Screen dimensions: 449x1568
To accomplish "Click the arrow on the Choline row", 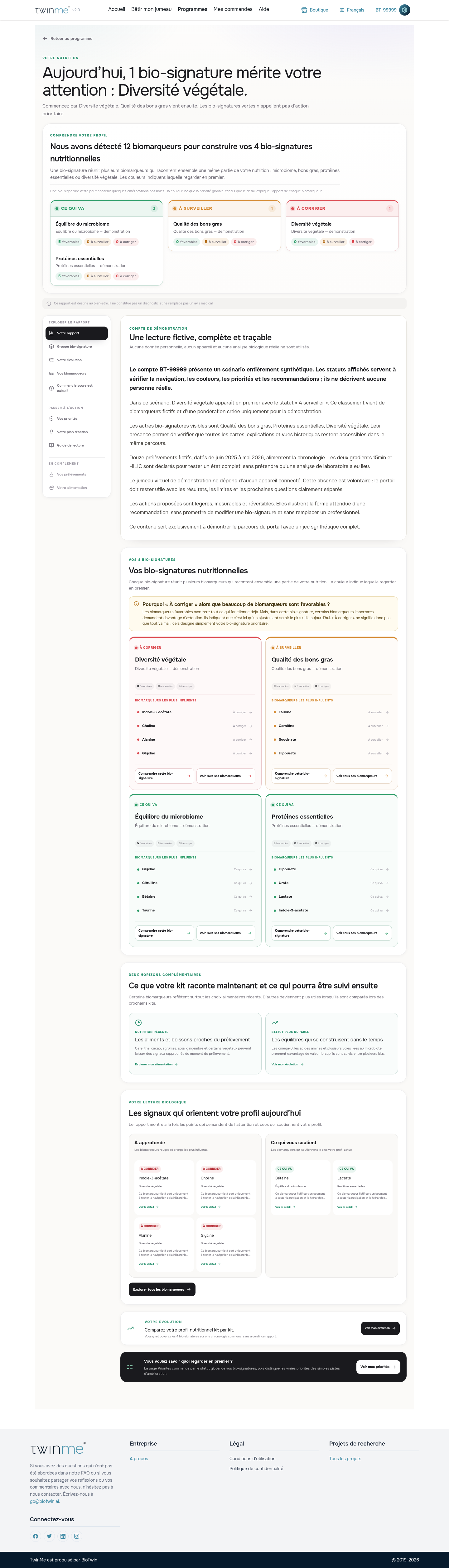I will tap(250, 725).
